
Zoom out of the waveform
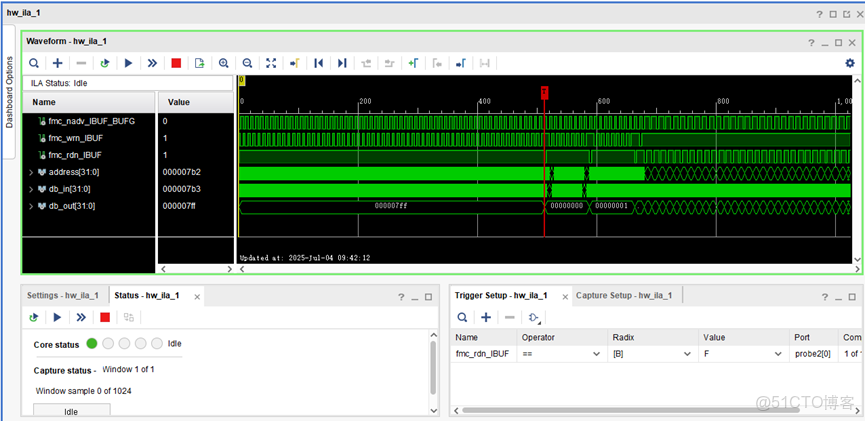click(247, 63)
